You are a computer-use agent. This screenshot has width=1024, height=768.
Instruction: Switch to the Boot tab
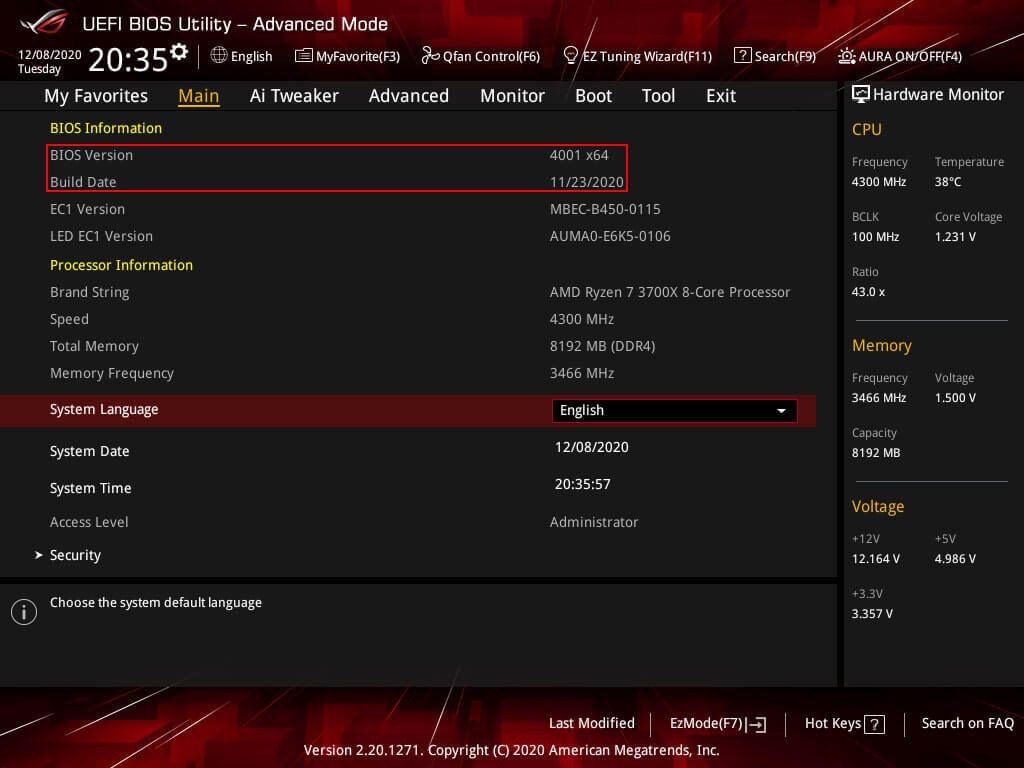[593, 96]
